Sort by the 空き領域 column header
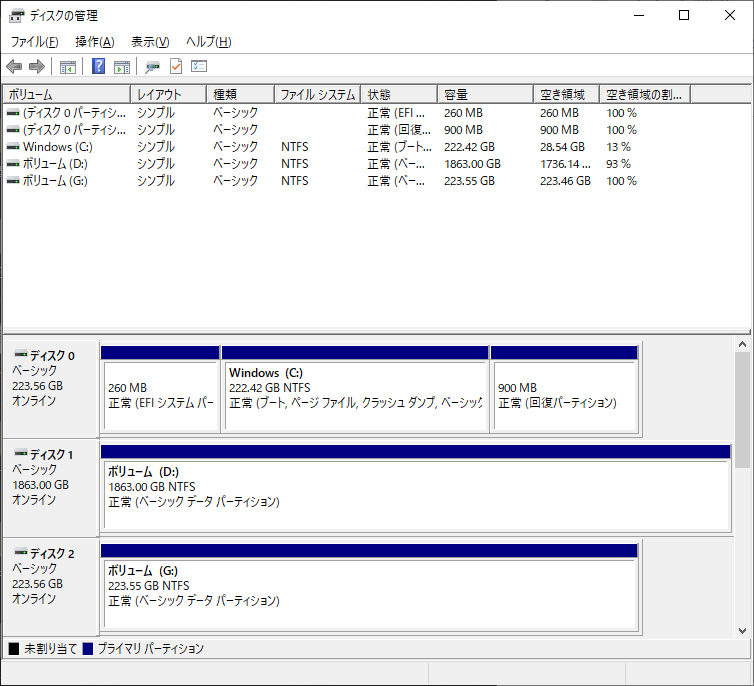Viewport: 754px width, 686px height. click(x=567, y=94)
